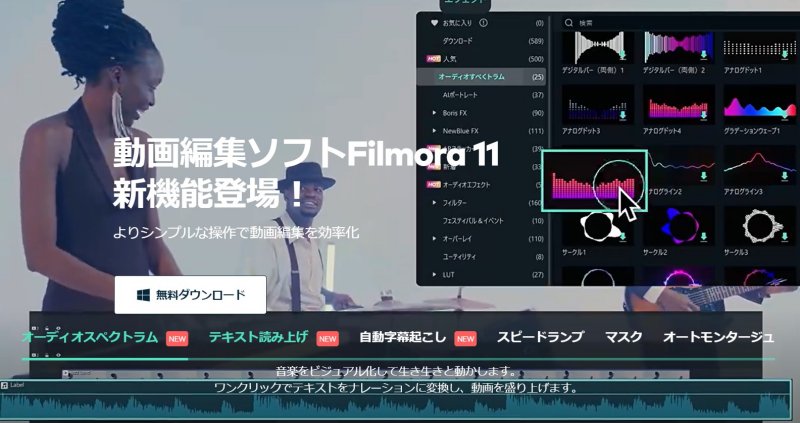The image size is (800, 423).
Task: Click download arrow on アナログライン2 thumbnail
Action: click(x=704, y=177)
